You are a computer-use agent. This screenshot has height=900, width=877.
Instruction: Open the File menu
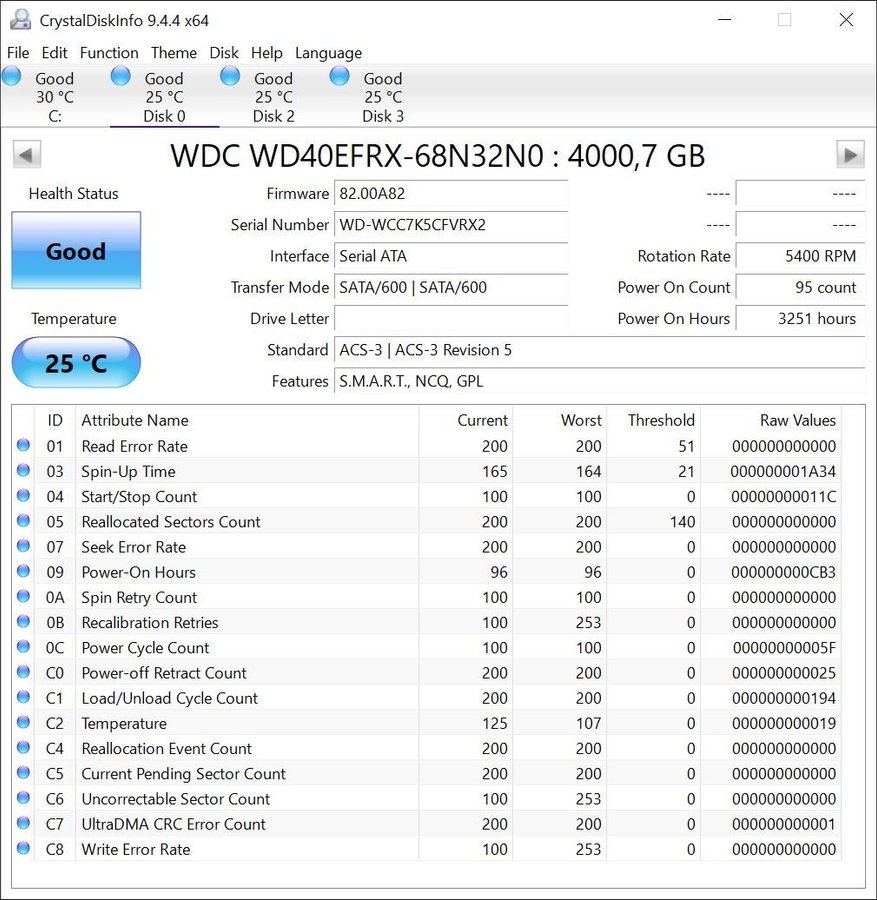point(18,53)
